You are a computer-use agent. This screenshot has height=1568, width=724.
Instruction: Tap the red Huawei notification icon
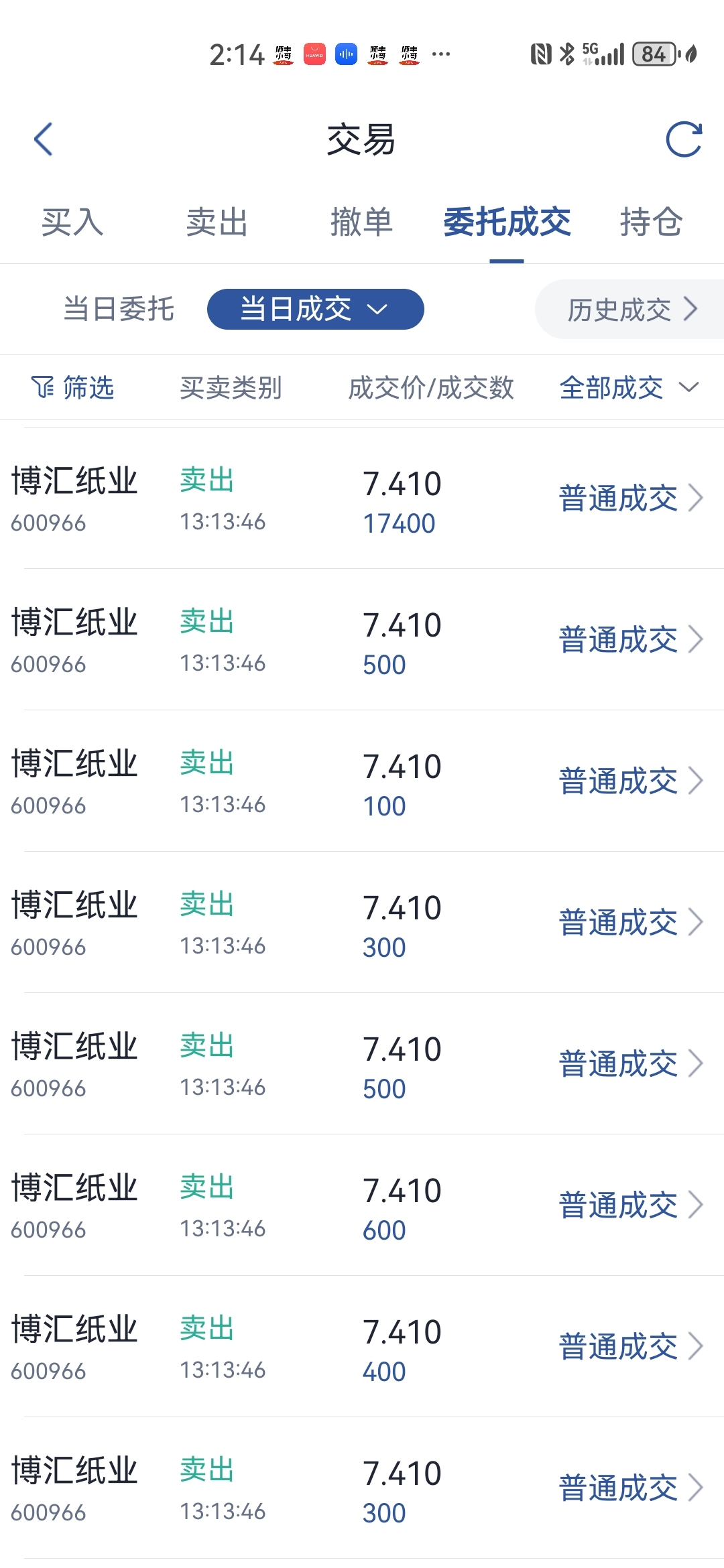pos(314,54)
